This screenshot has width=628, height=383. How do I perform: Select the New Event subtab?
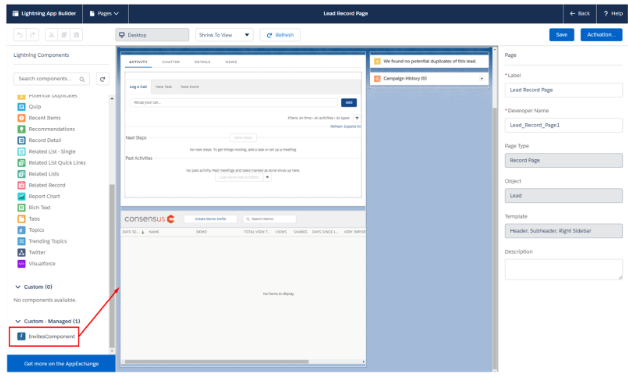(189, 87)
